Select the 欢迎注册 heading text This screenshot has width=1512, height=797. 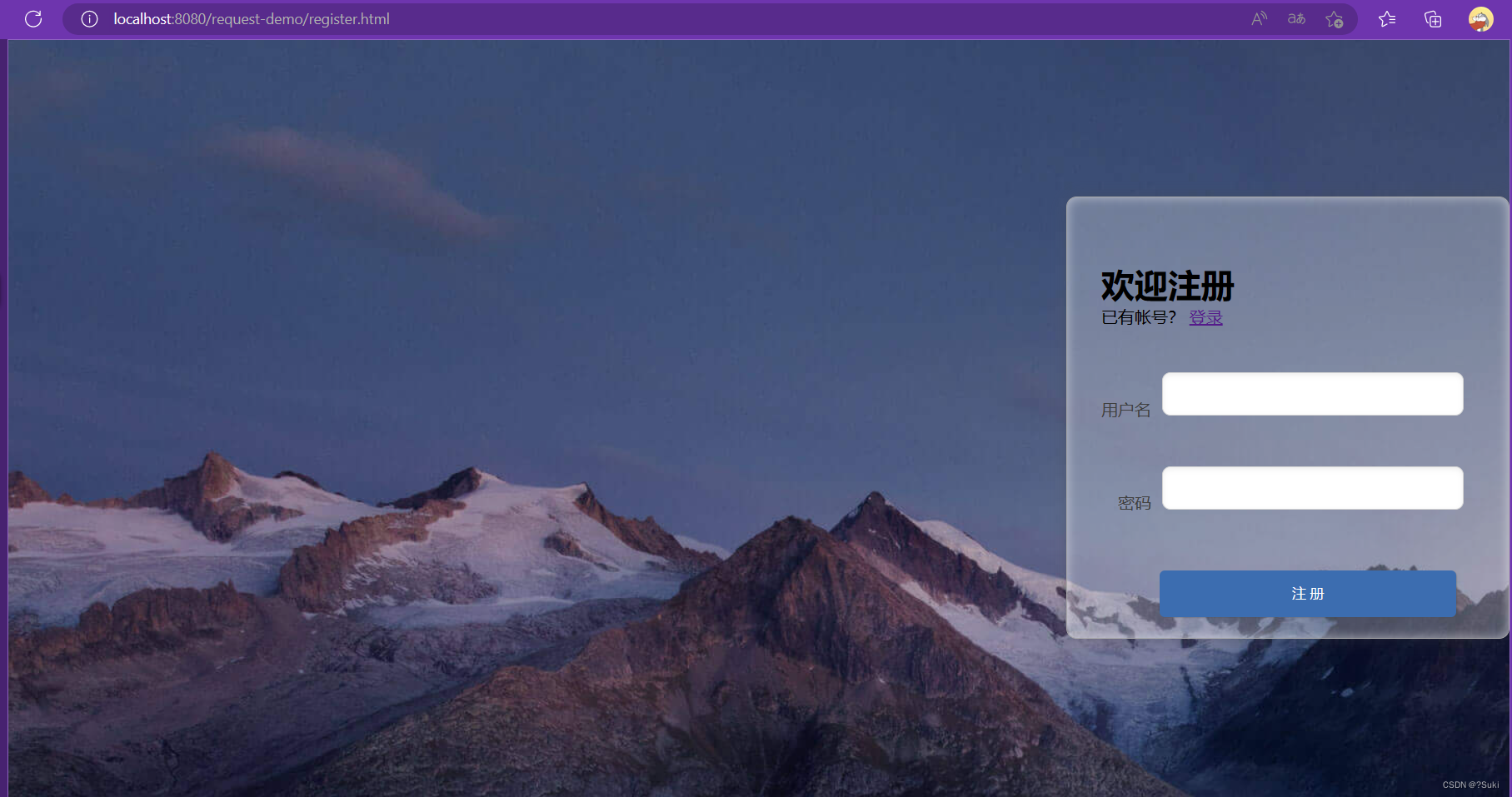coord(1167,286)
